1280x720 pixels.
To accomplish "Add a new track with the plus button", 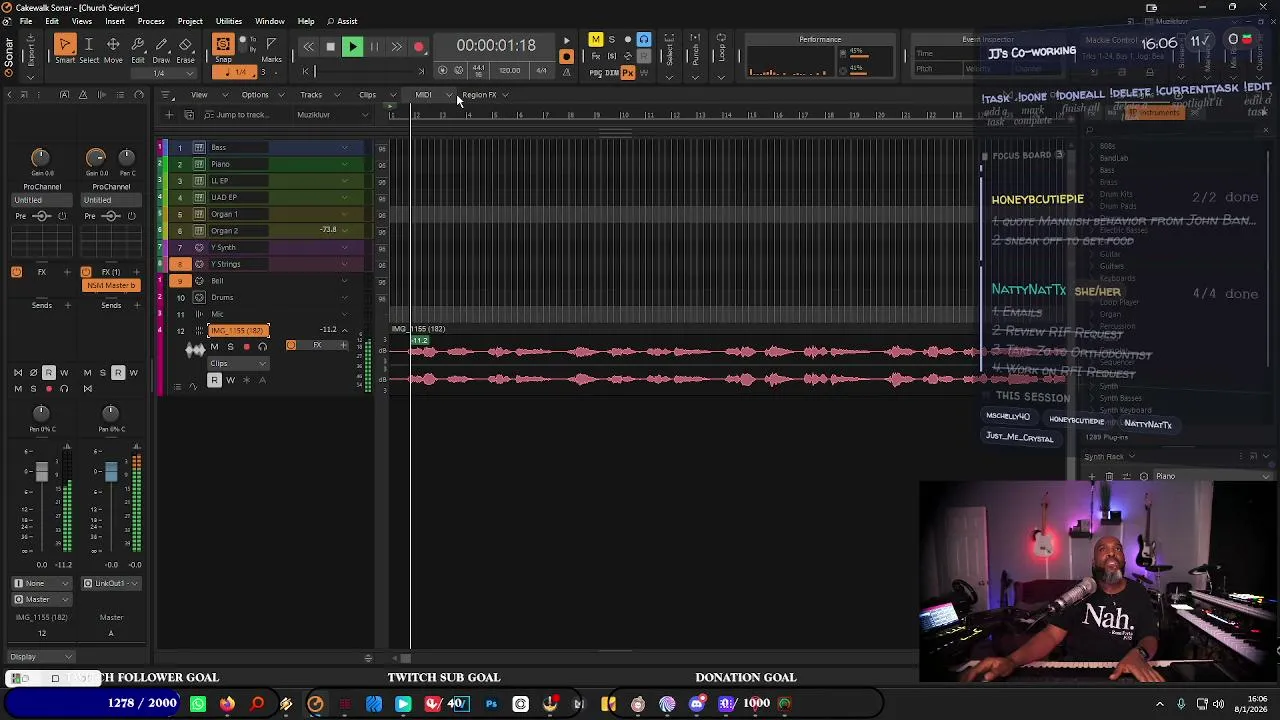I will (169, 115).
